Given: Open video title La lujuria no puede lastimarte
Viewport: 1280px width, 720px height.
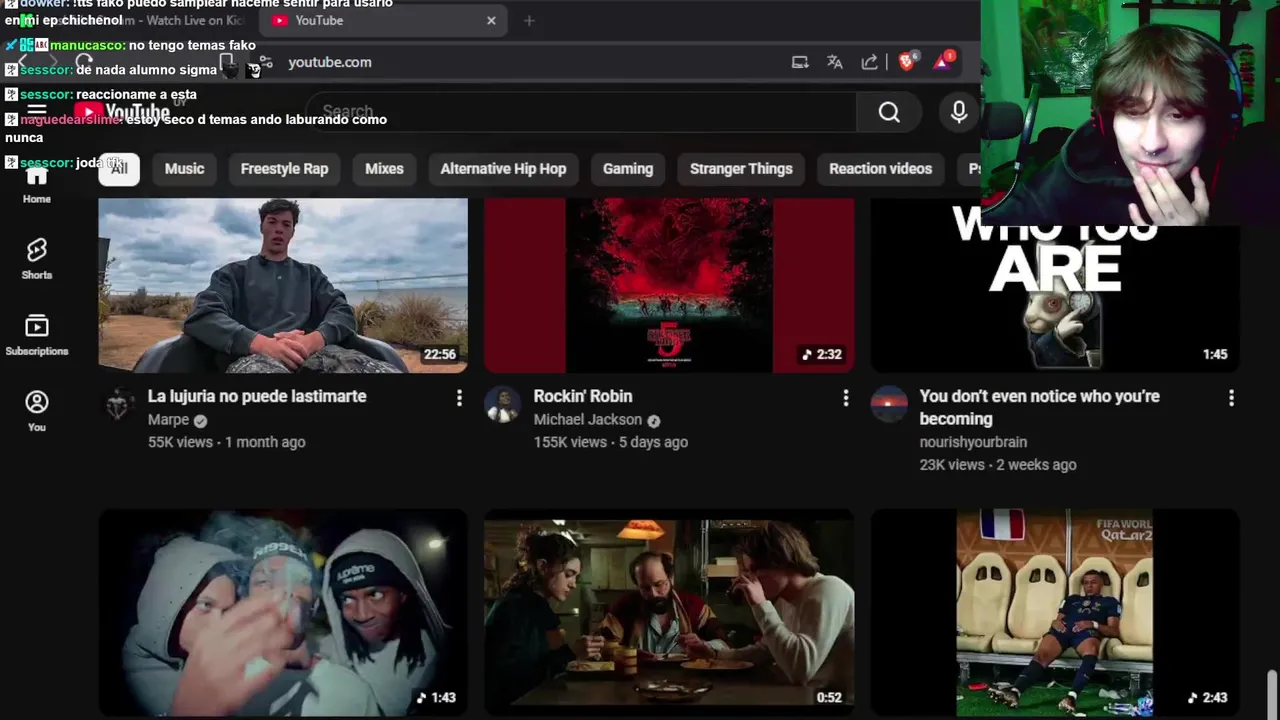Looking at the screenshot, I should click(x=257, y=396).
